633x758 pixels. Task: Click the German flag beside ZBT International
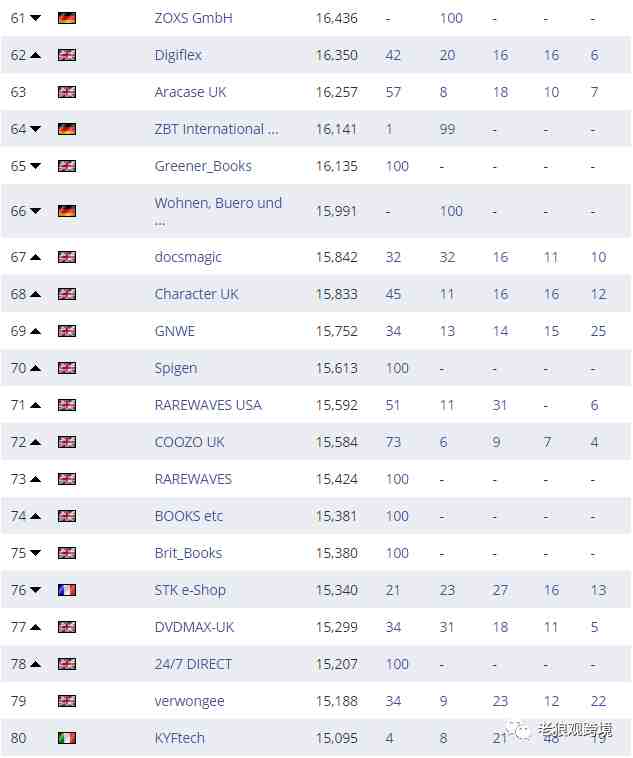point(67,129)
